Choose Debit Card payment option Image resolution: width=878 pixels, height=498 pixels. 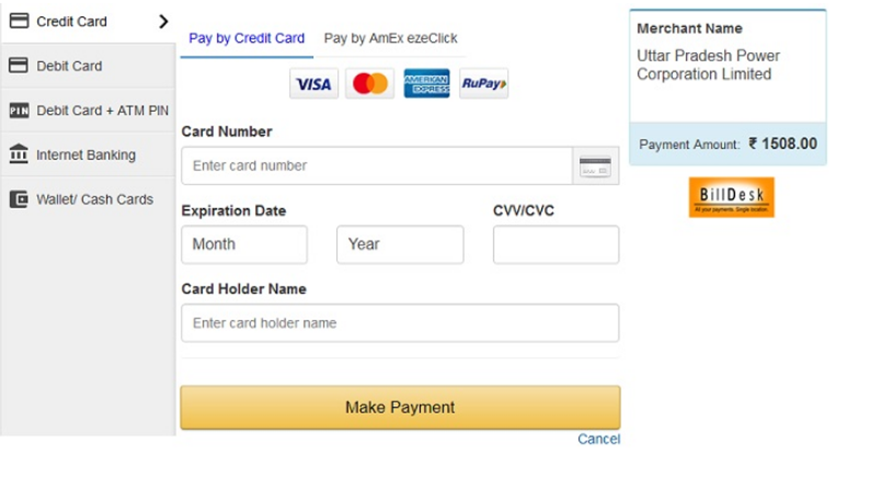[x=69, y=66]
